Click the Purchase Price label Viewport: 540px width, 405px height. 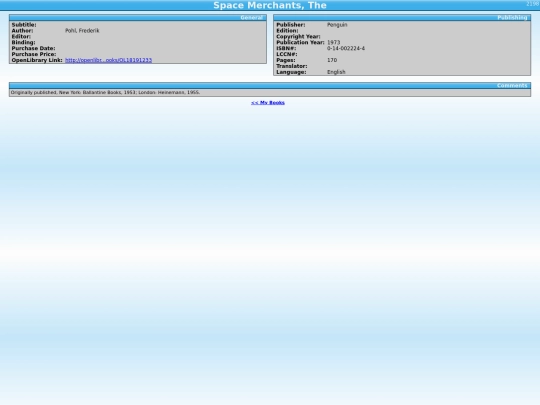(34, 54)
